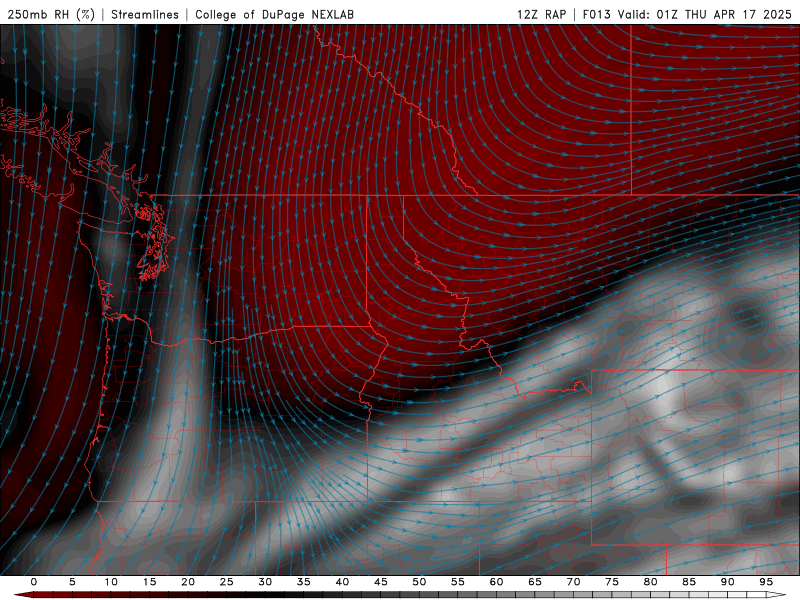800x600 pixels.
Task: Click the colorbar label '10'
Action: [x=111, y=582]
